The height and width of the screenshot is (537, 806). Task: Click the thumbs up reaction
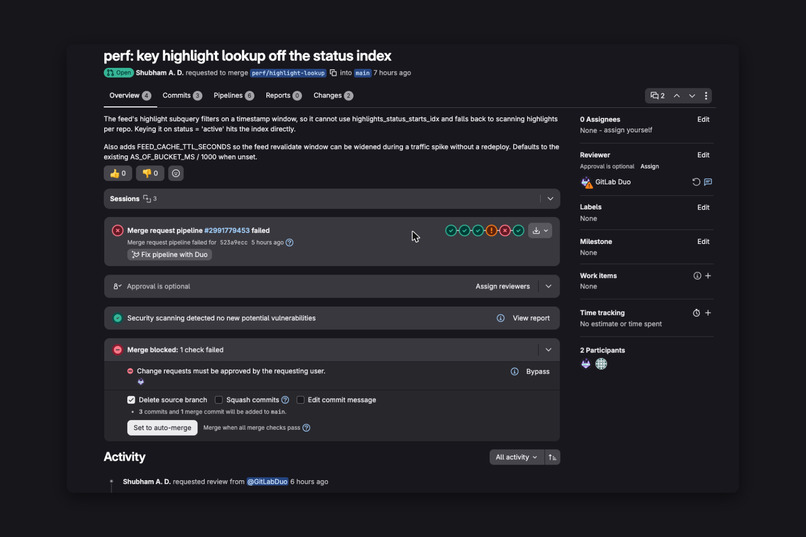(118, 173)
